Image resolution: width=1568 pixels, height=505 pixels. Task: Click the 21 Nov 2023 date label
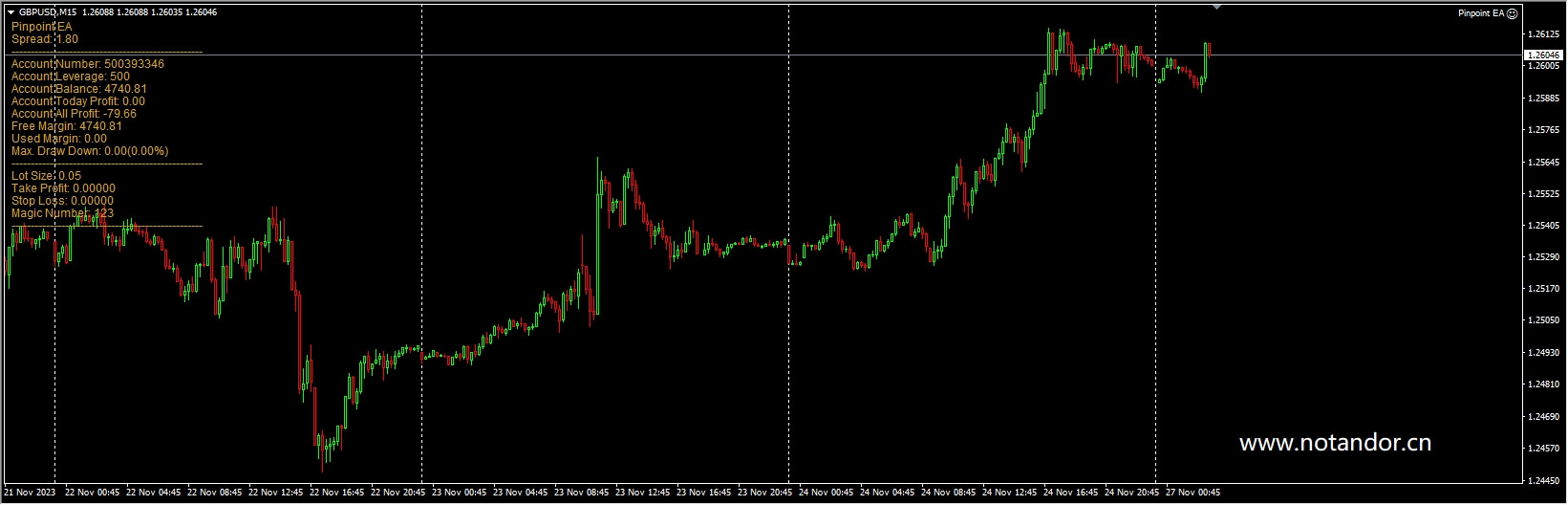pos(30,493)
